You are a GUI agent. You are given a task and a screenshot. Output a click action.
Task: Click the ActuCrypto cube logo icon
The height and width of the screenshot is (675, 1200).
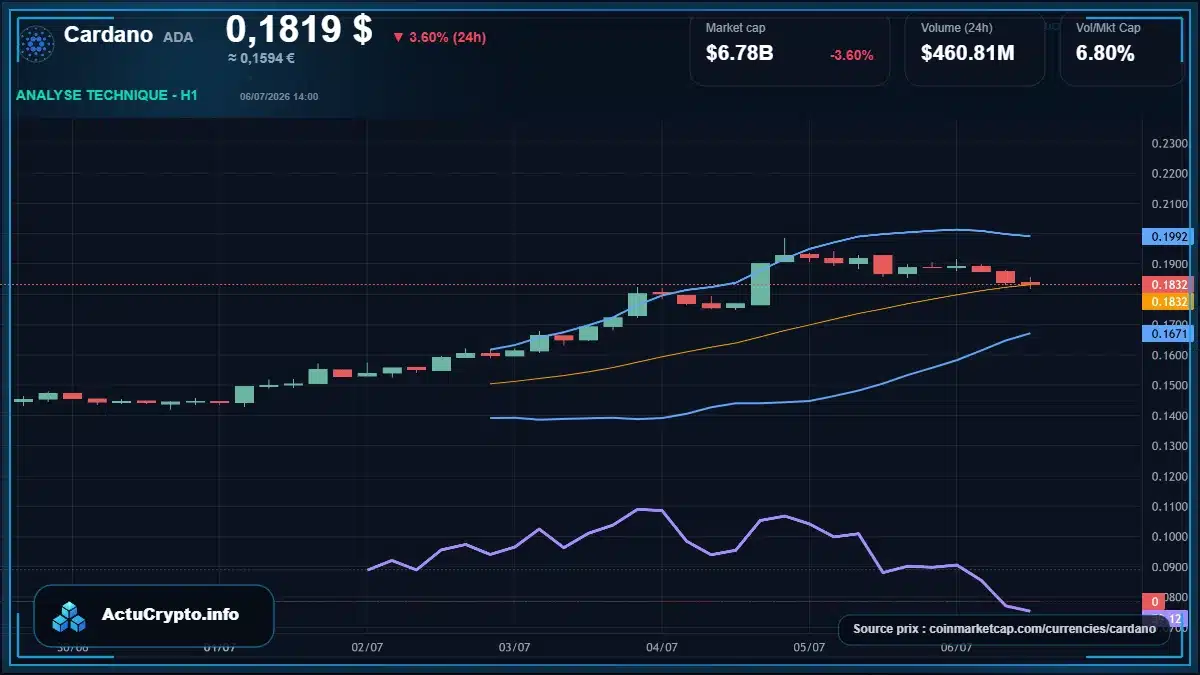click(69, 616)
